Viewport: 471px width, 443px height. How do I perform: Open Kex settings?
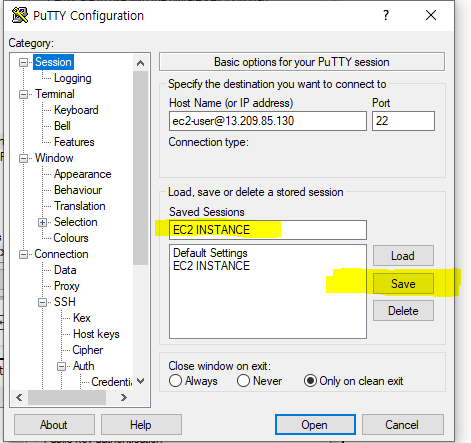tap(82, 318)
